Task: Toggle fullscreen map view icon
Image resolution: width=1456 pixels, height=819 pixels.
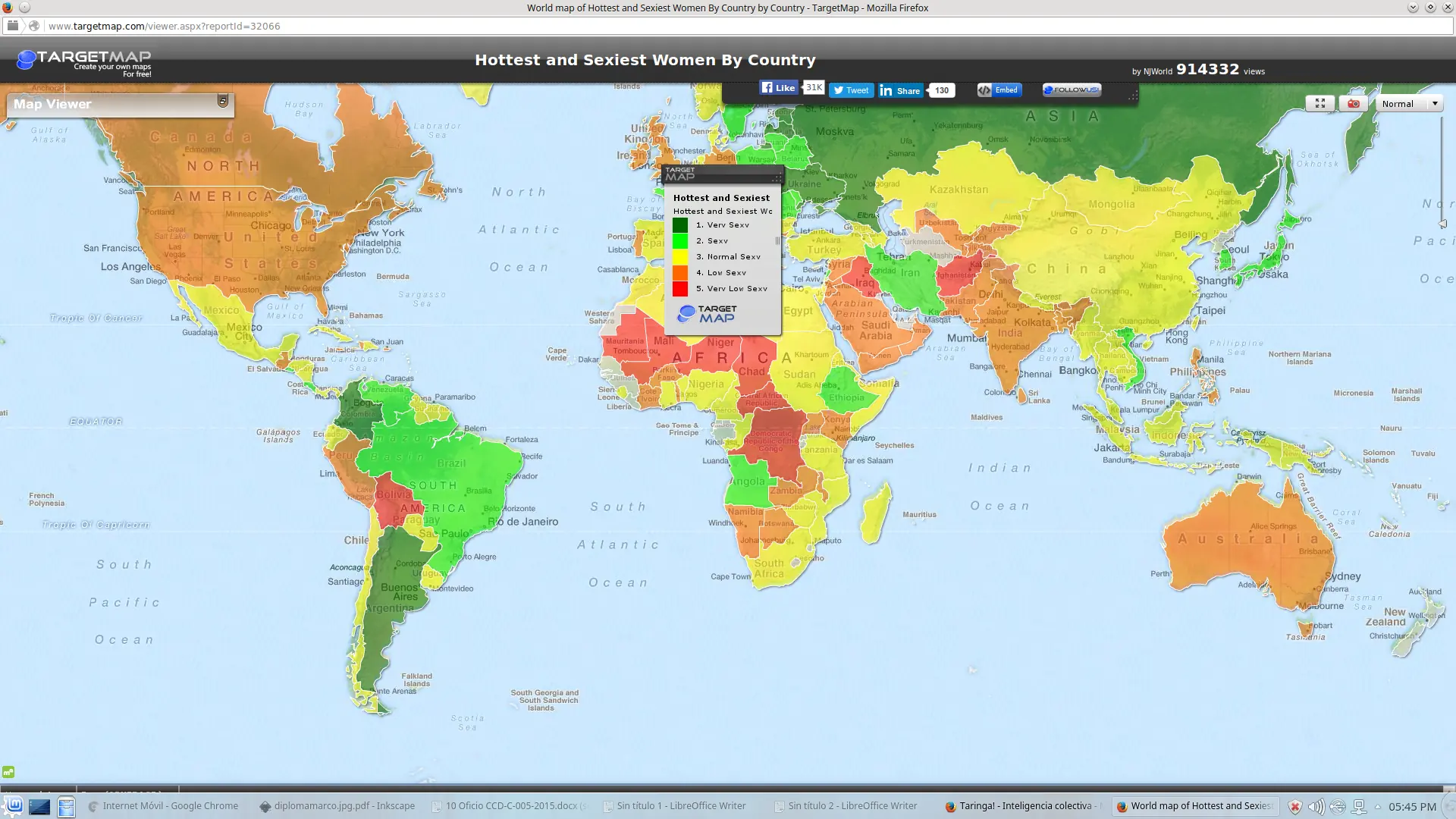Action: (x=1319, y=104)
